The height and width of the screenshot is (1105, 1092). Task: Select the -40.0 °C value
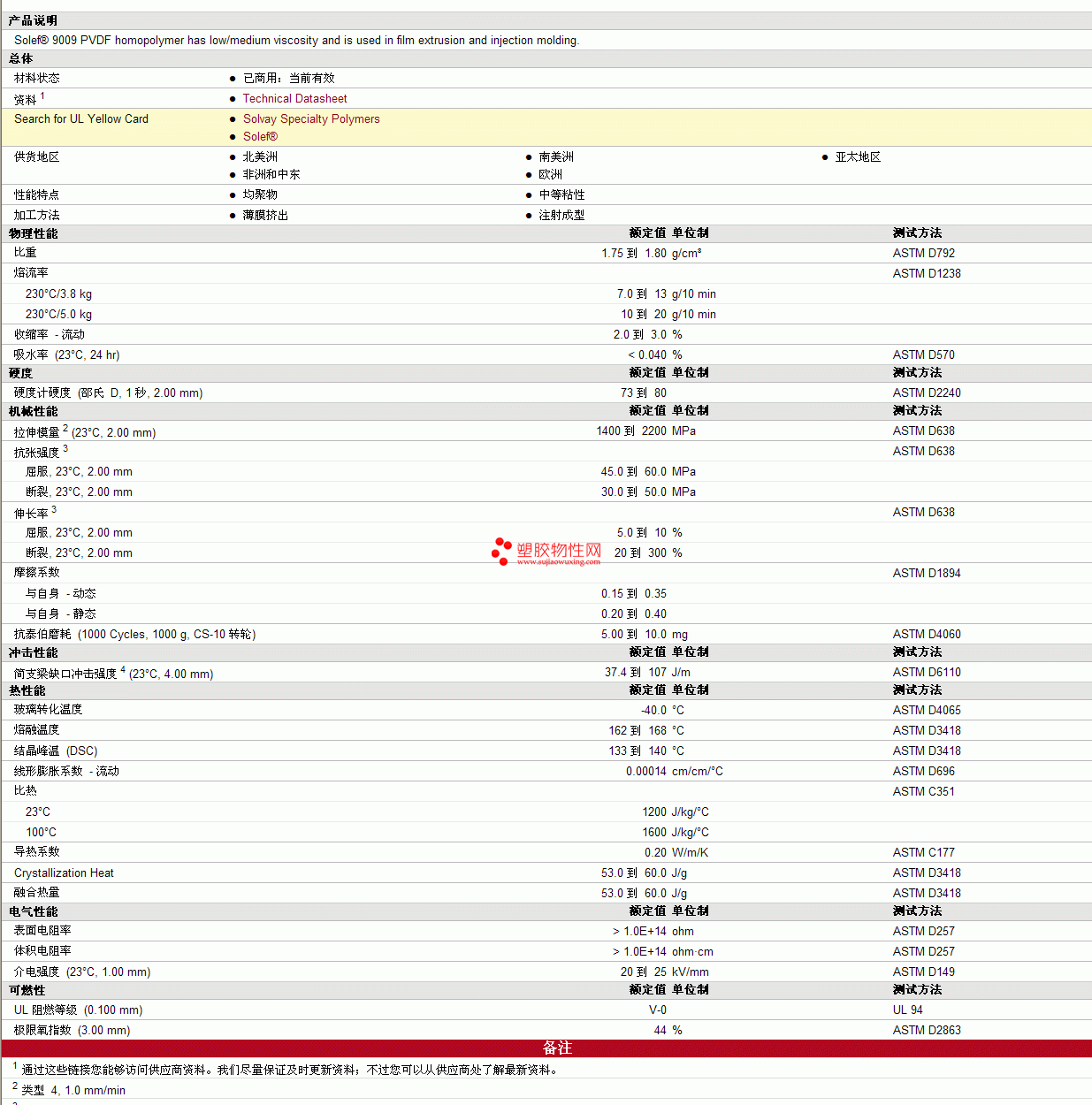tap(662, 710)
